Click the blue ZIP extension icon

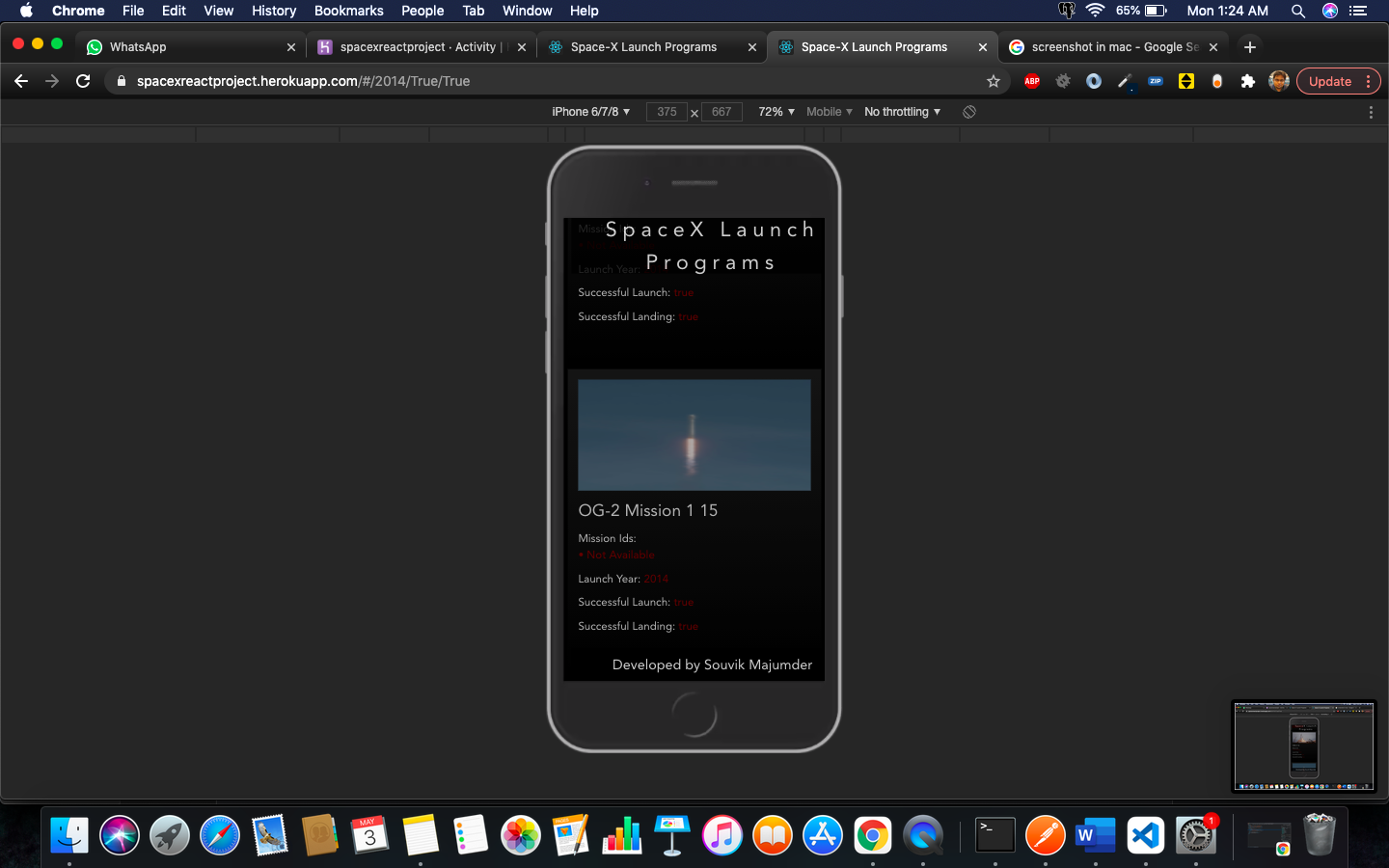(1156, 81)
